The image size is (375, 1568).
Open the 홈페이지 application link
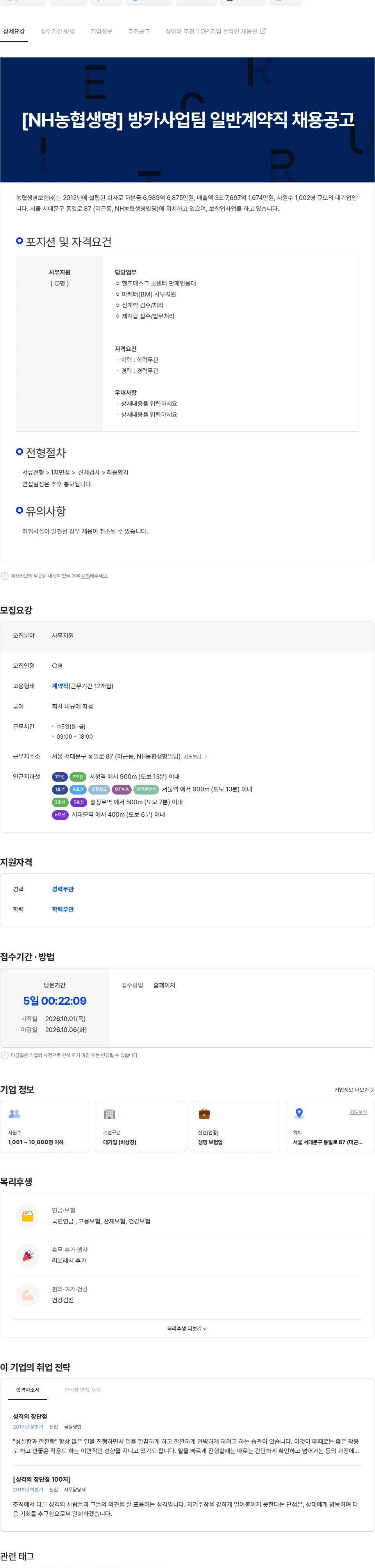point(164,986)
